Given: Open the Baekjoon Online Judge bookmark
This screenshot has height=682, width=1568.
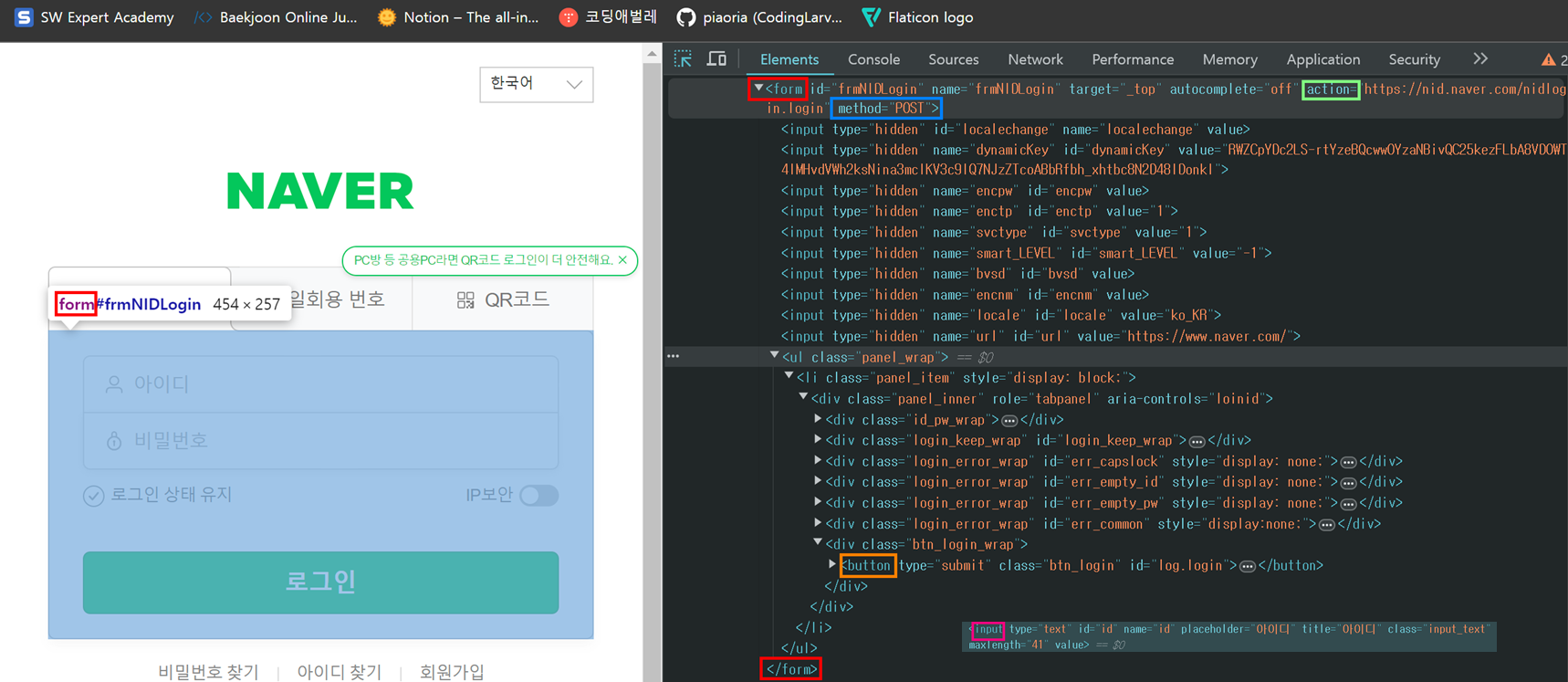Looking at the screenshot, I should [276, 17].
